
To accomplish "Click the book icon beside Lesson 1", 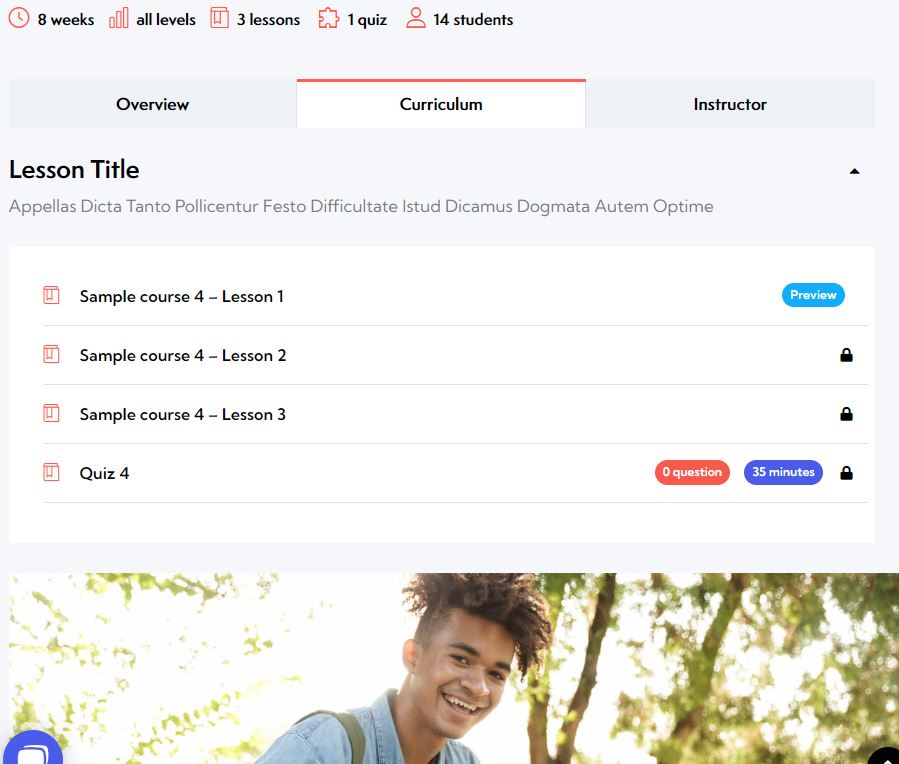I will pyautogui.click(x=52, y=295).
